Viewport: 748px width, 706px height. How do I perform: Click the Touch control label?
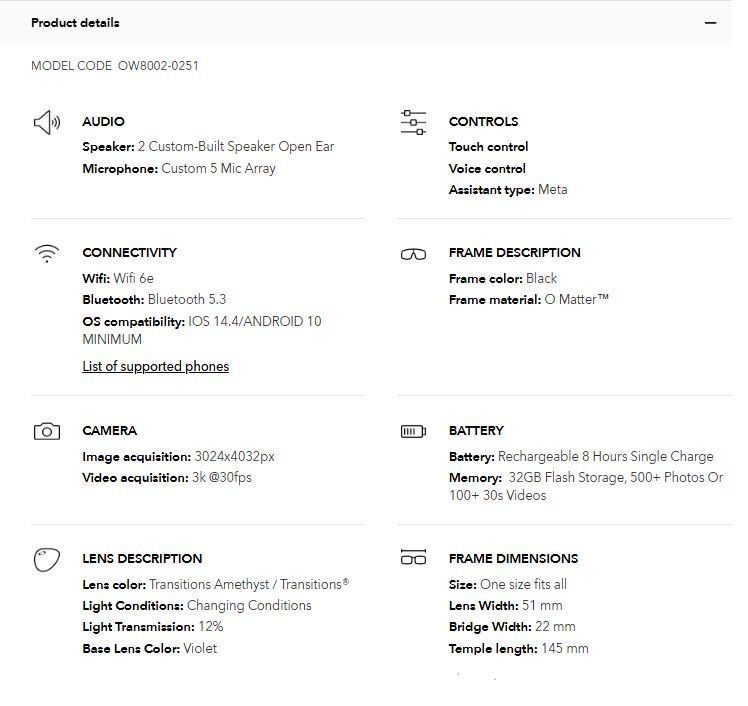point(488,147)
